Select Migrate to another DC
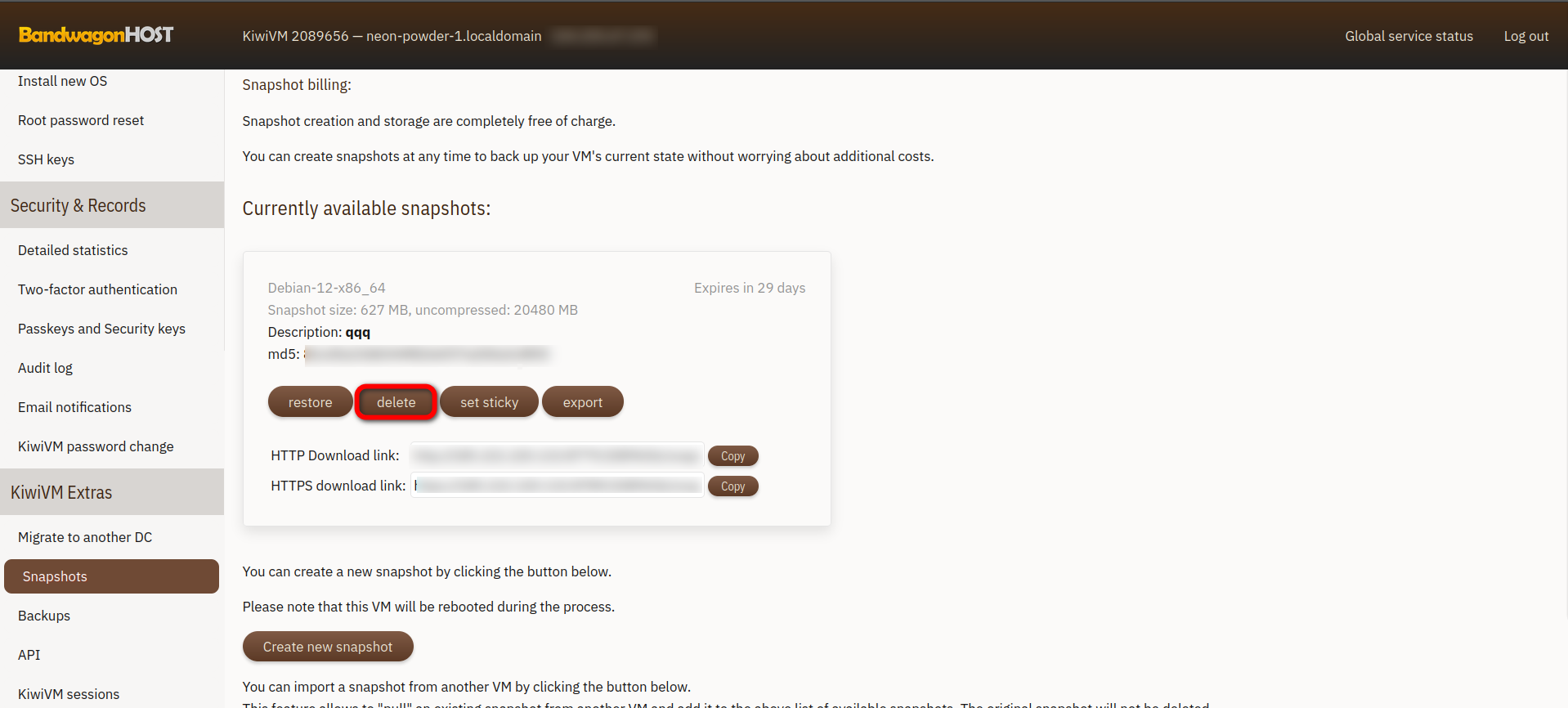 point(85,537)
